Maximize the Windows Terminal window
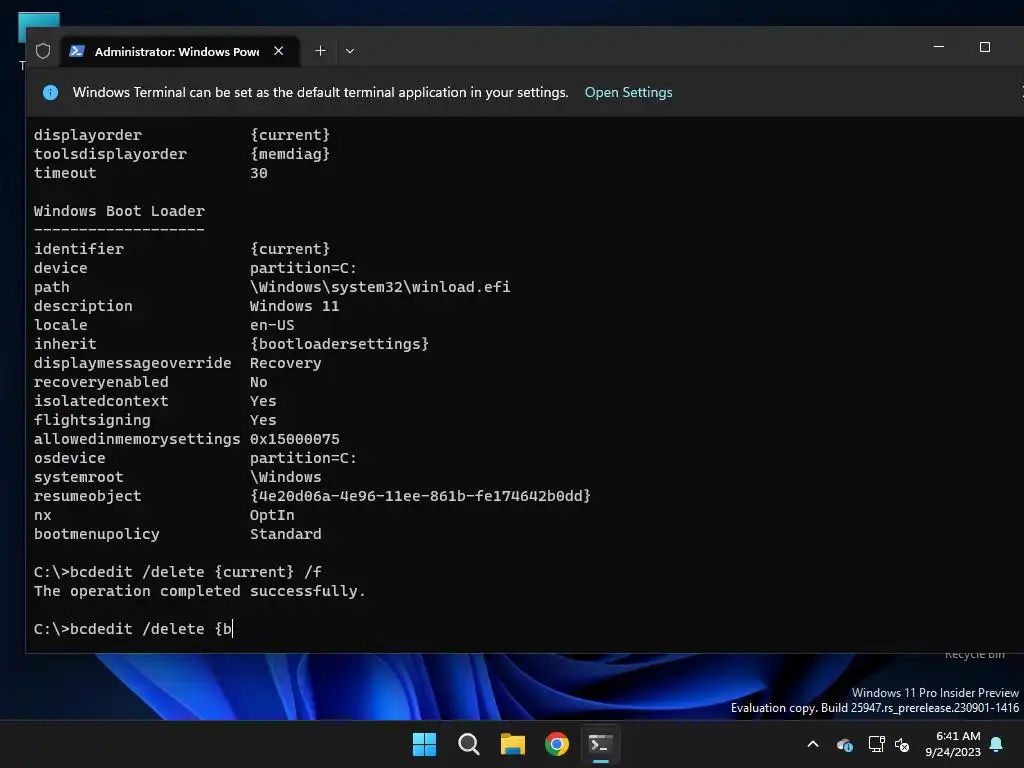1024x768 pixels. (985, 47)
